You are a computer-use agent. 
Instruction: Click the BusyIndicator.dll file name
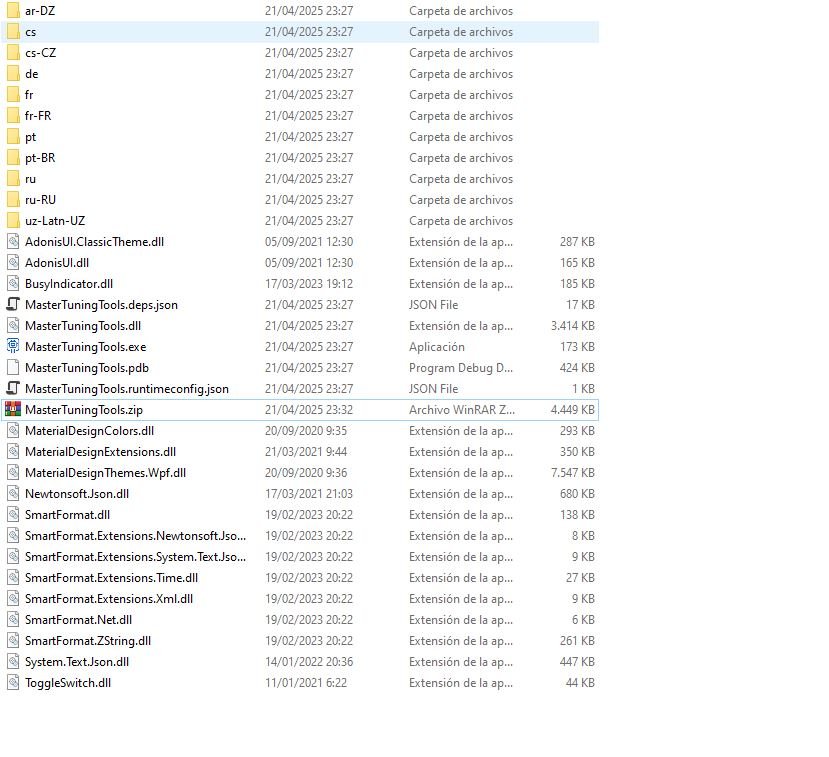click(69, 284)
